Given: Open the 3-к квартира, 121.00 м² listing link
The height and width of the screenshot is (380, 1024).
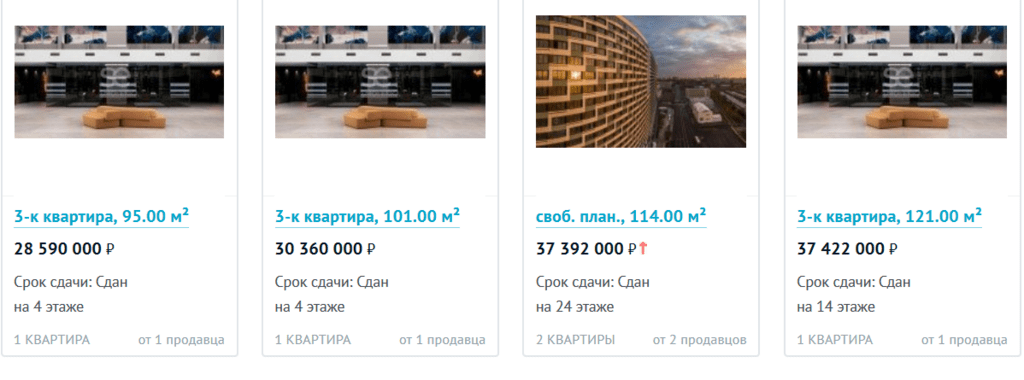Looking at the screenshot, I should (x=889, y=216).
